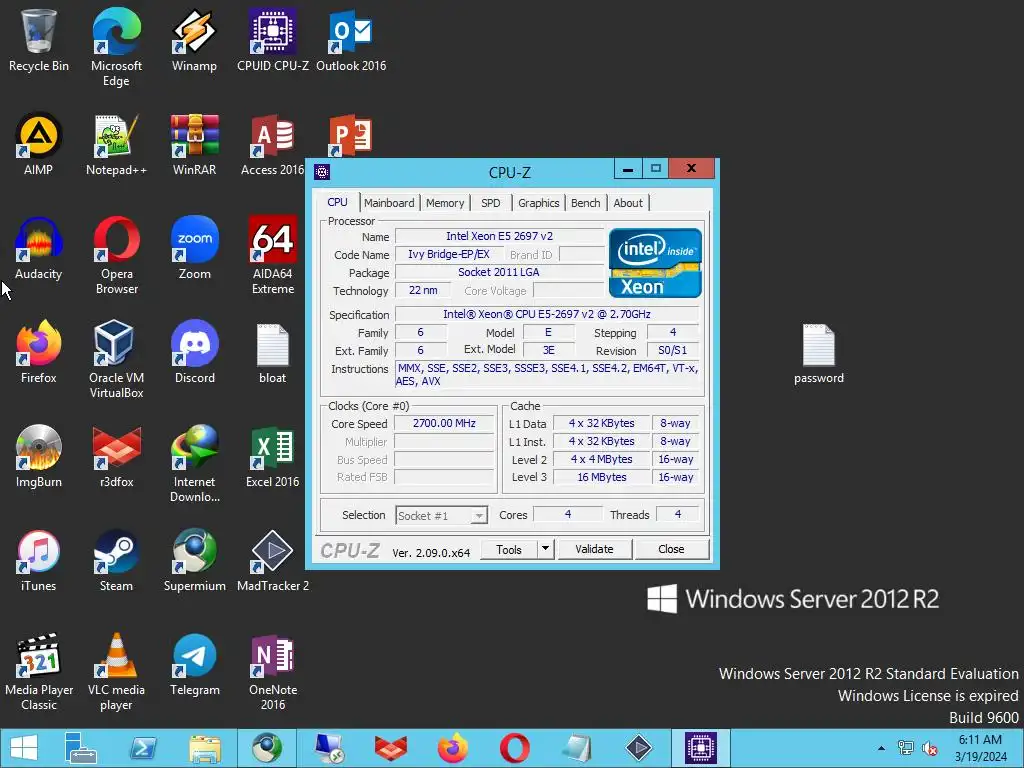Open the Tools dropdown arrow
The width and height of the screenshot is (1024, 768).
pos(545,549)
